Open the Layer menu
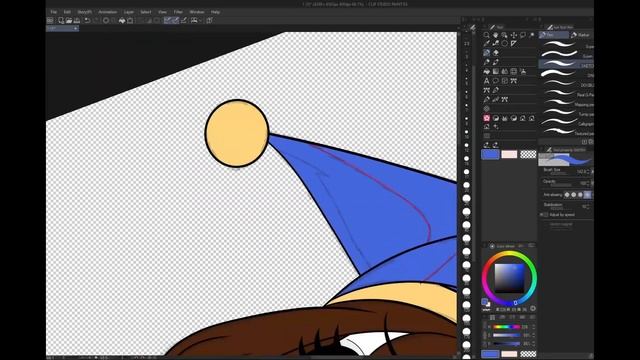 point(129,12)
